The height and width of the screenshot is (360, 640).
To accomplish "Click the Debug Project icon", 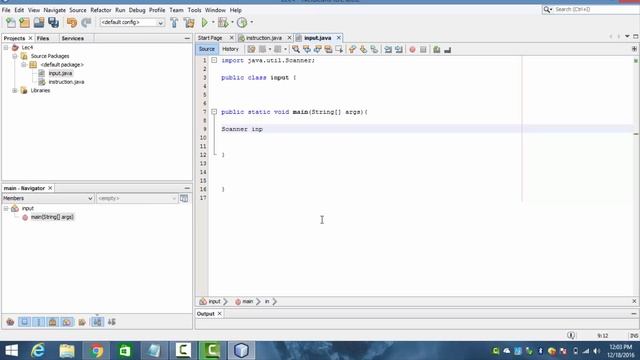I will (x=223, y=22).
